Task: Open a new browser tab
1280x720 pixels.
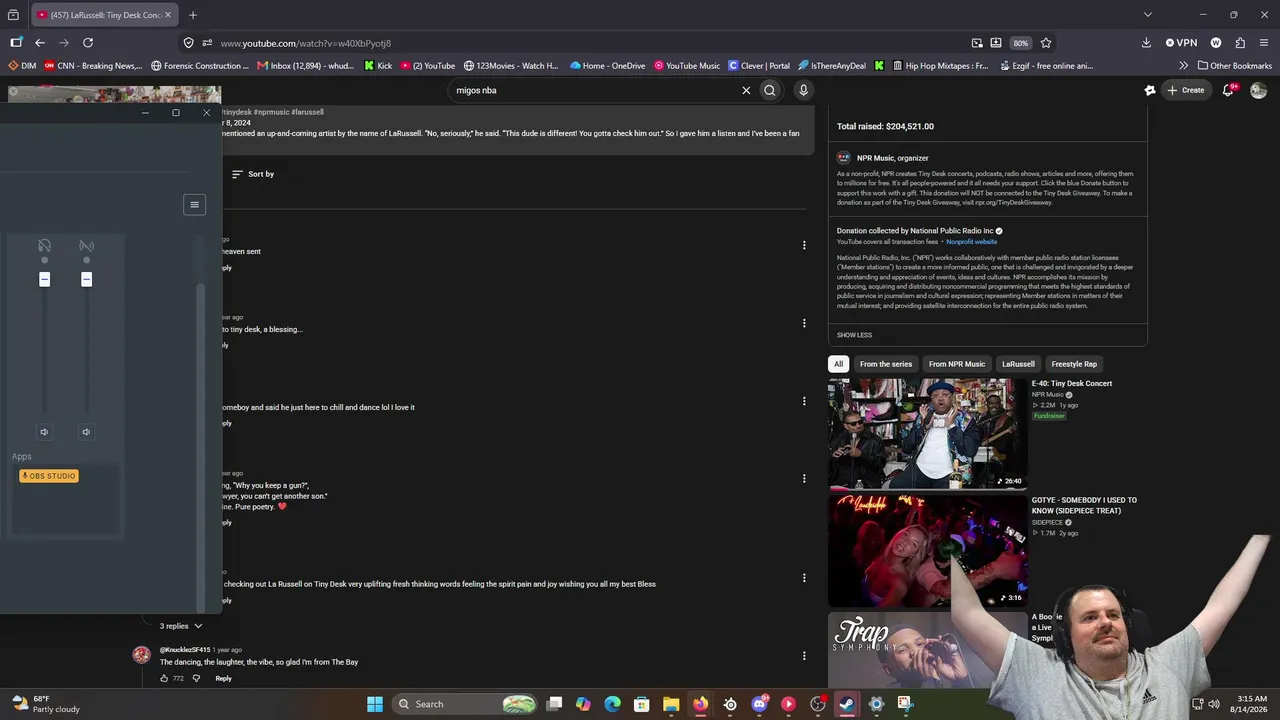Action: [x=193, y=15]
